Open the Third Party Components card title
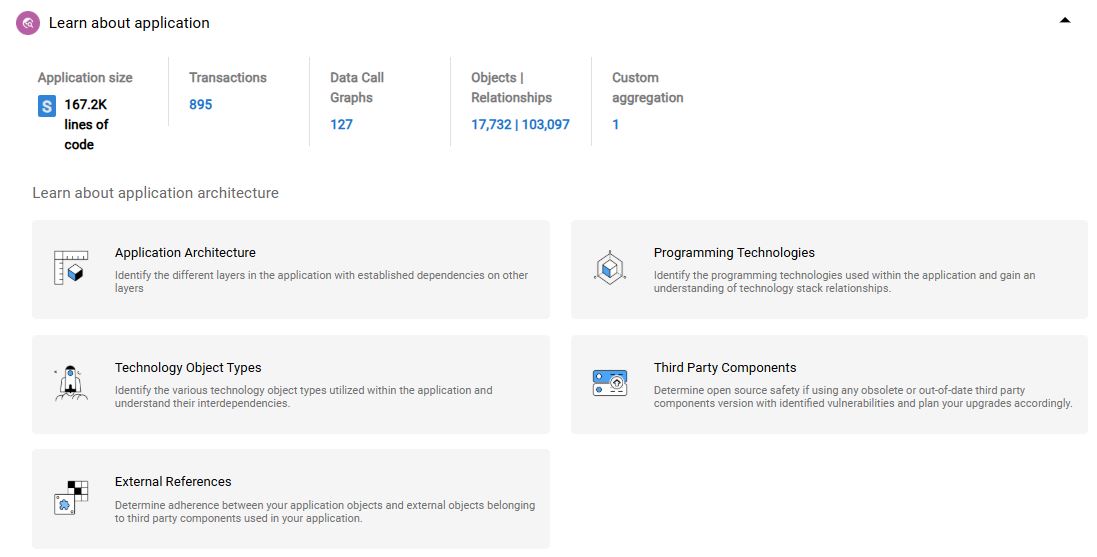The image size is (1097, 557). tap(725, 368)
